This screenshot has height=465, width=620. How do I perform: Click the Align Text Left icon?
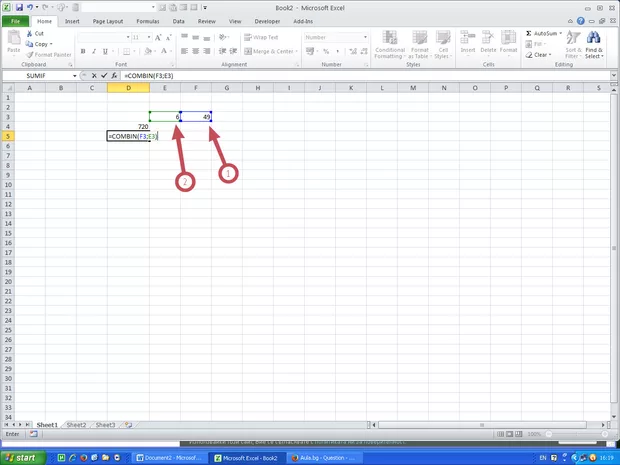pyautogui.click(x=184, y=51)
